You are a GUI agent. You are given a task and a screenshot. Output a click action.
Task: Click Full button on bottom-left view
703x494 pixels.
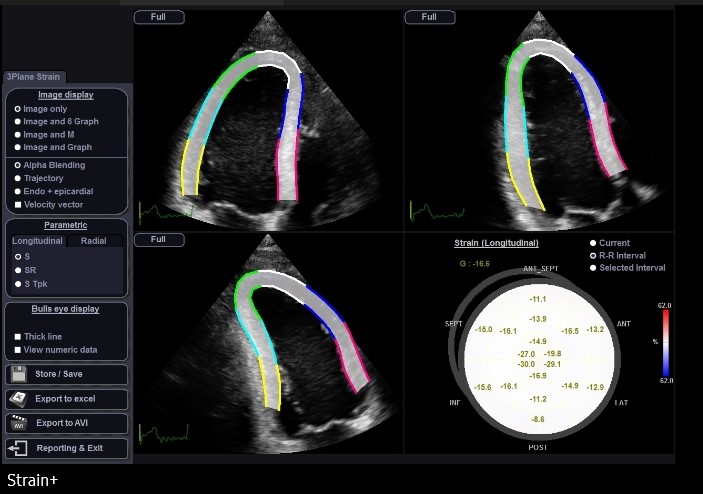click(x=159, y=240)
